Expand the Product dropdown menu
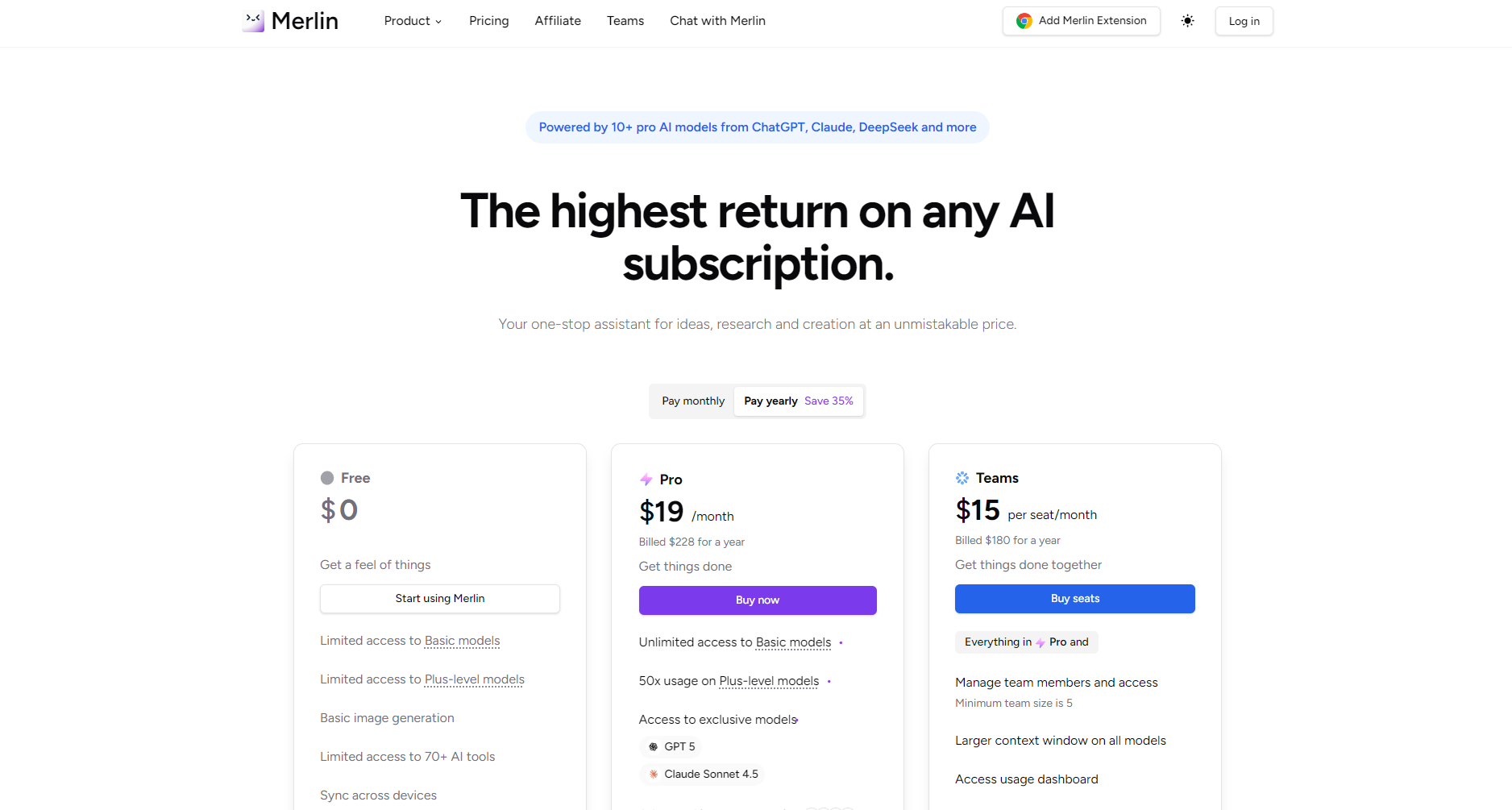This screenshot has height=810, width=1512. point(413,21)
